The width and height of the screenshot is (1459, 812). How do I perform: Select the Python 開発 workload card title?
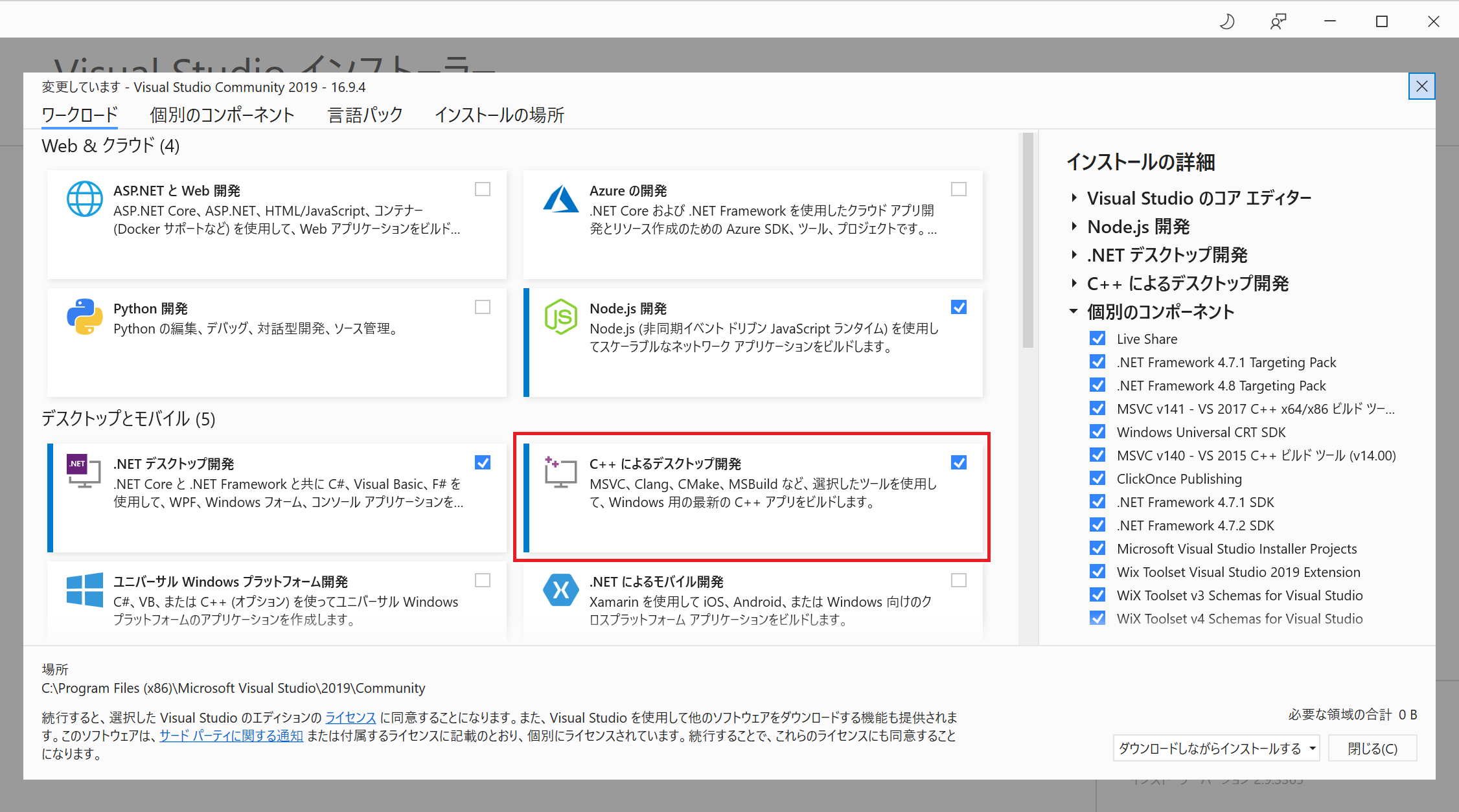point(150,308)
